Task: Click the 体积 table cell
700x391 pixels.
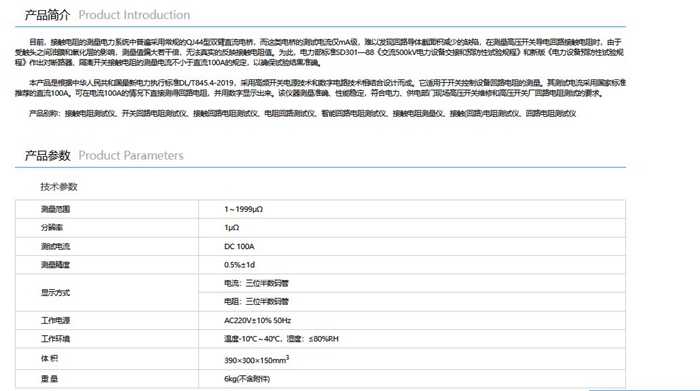Action: click(107, 359)
